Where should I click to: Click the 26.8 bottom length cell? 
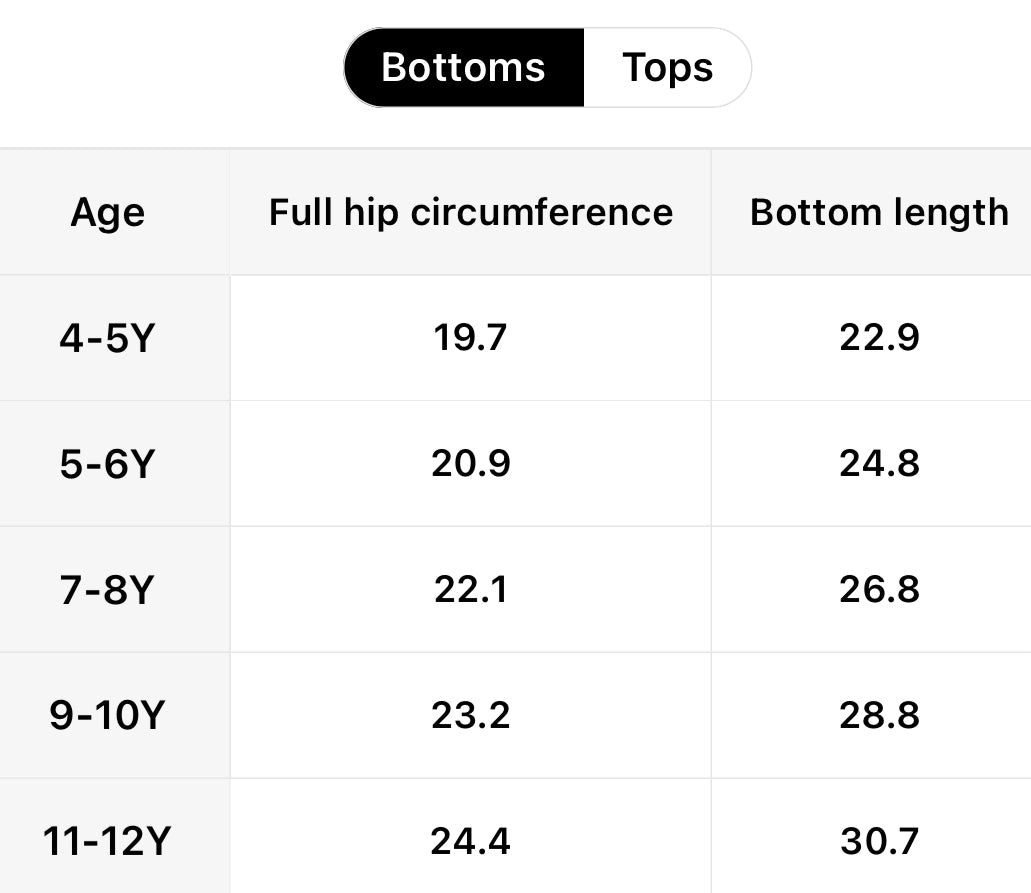[879, 590]
